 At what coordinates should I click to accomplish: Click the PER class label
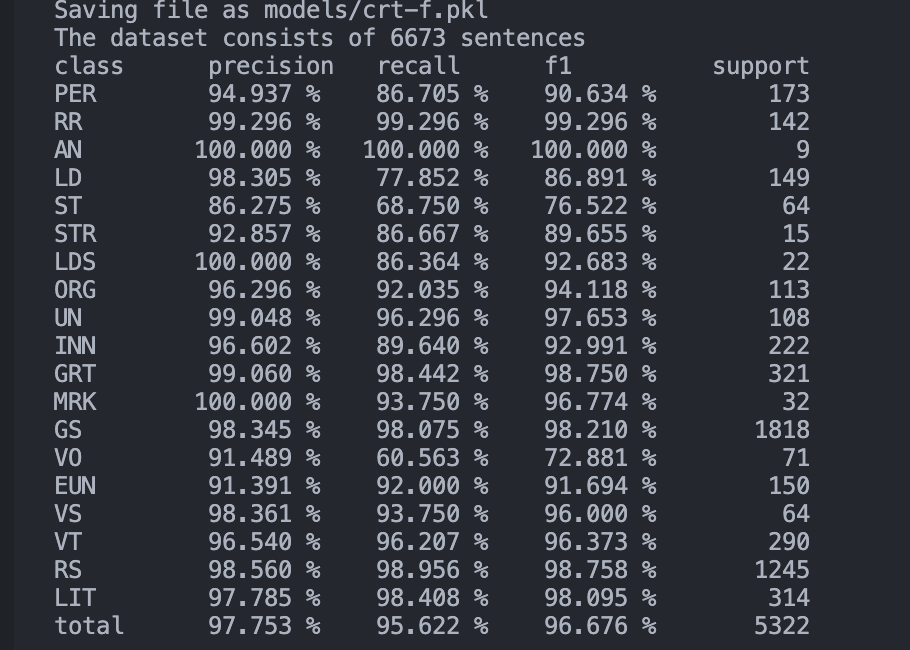pyautogui.click(x=75, y=94)
